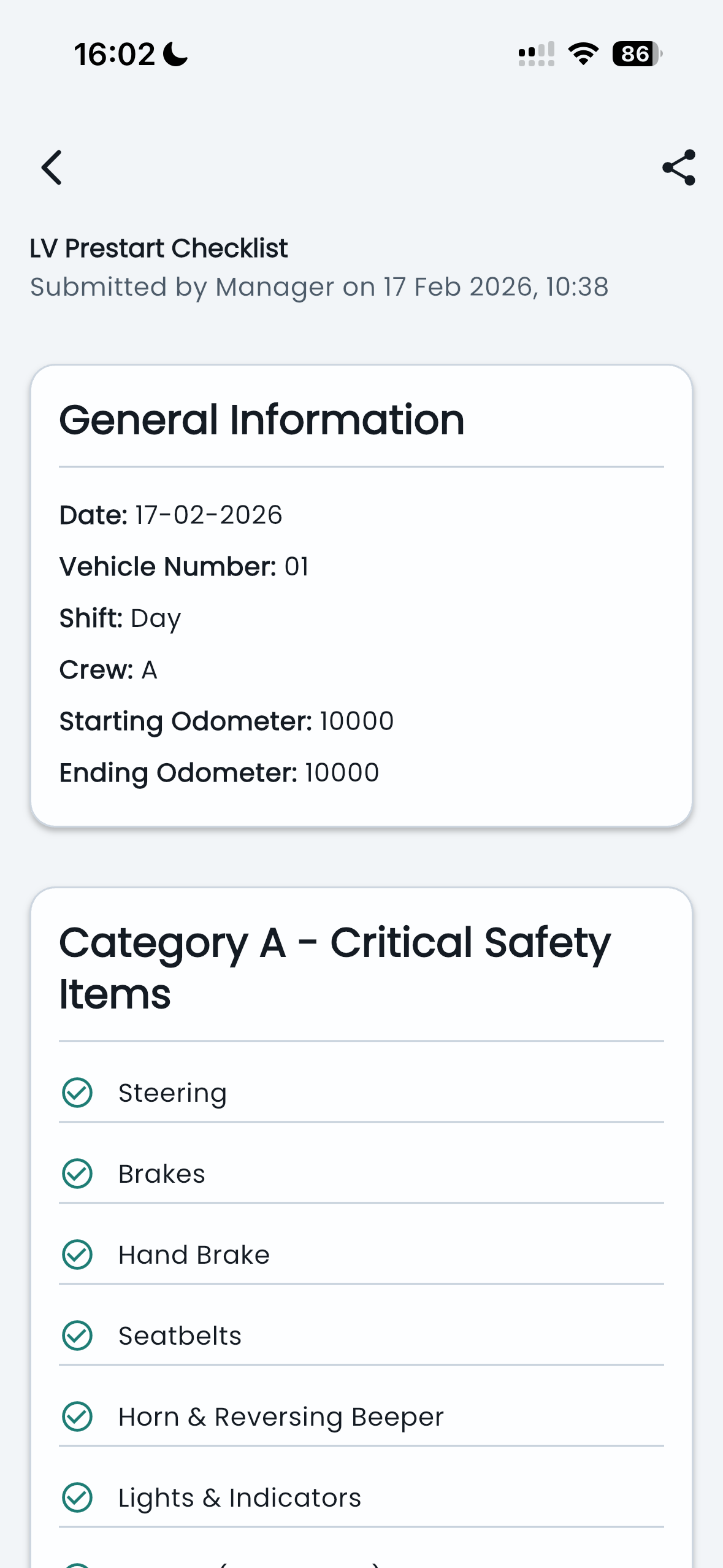Viewport: 723px width, 1568px height.
Task: Tap the back arrow chevron
Action: pos(52,167)
